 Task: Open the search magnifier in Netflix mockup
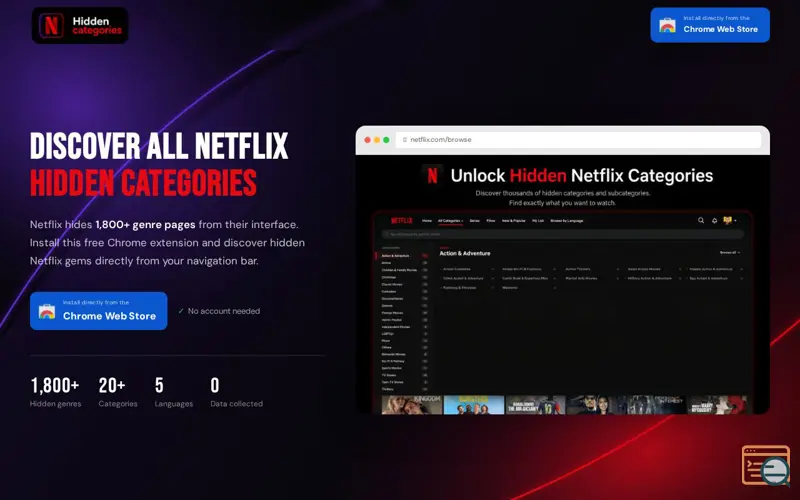click(x=701, y=220)
